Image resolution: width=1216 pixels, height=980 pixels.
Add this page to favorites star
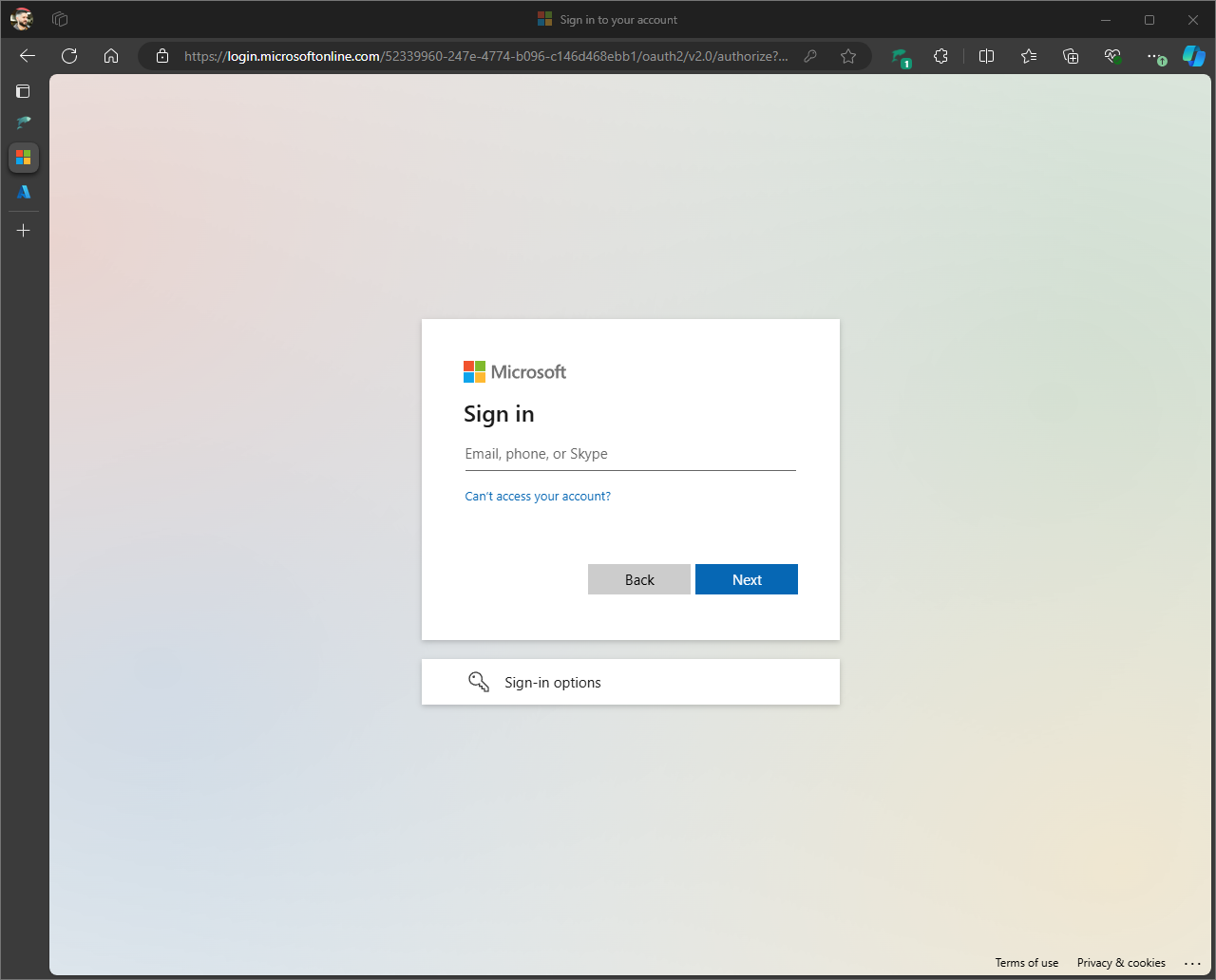[848, 56]
